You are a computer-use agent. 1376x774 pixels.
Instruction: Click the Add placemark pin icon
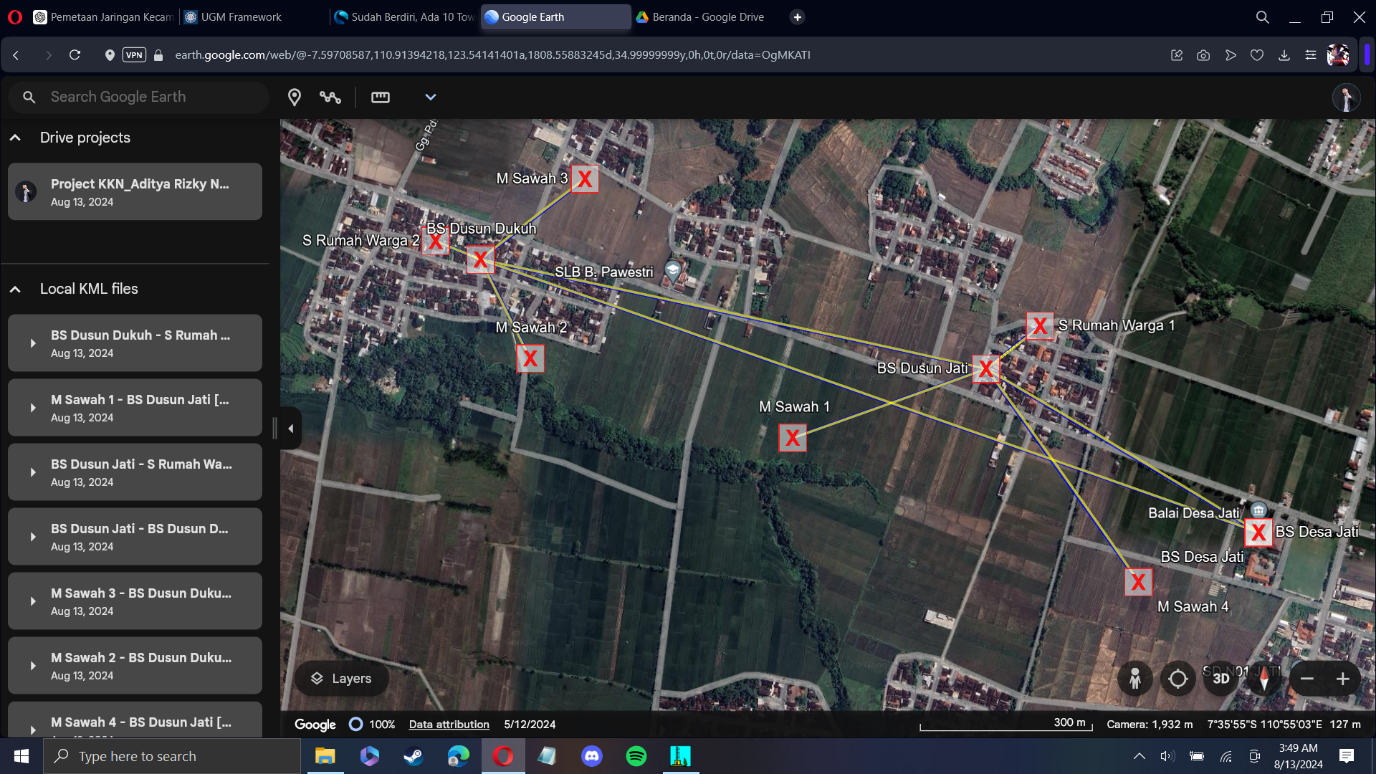point(295,97)
